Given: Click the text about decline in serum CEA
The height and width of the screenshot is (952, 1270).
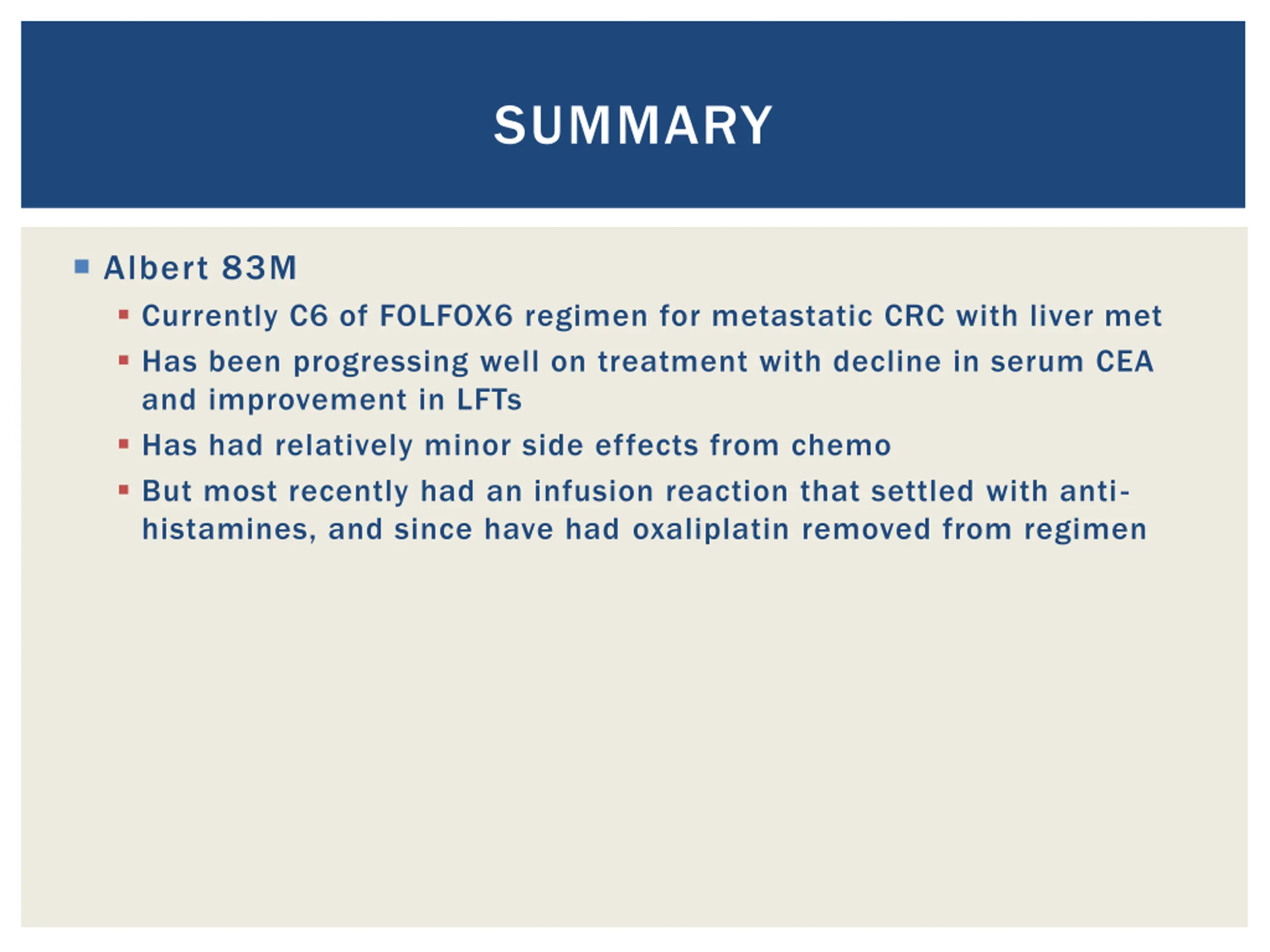Looking at the screenshot, I should tap(647, 362).
